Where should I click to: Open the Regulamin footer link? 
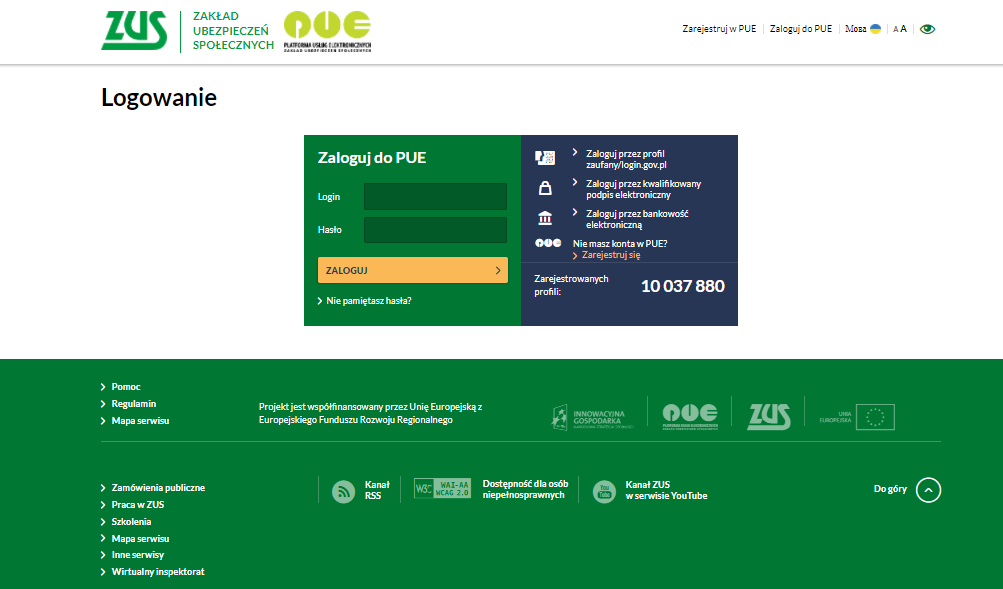click(134, 404)
